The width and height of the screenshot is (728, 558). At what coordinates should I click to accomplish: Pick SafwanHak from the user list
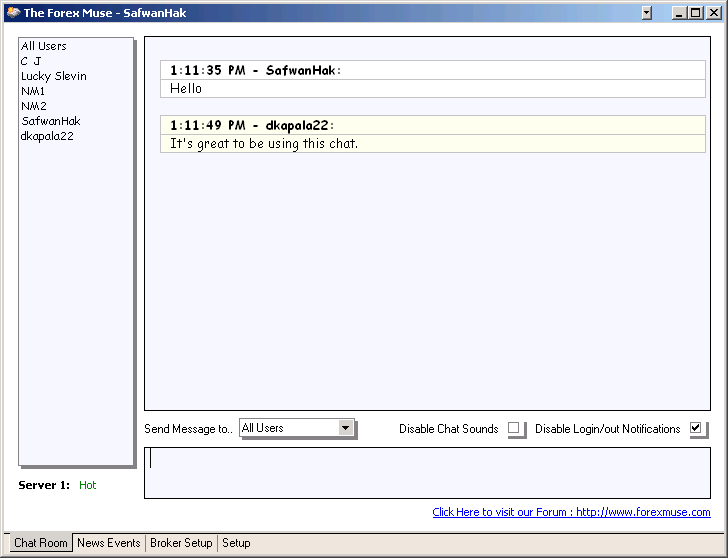[x=50, y=121]
